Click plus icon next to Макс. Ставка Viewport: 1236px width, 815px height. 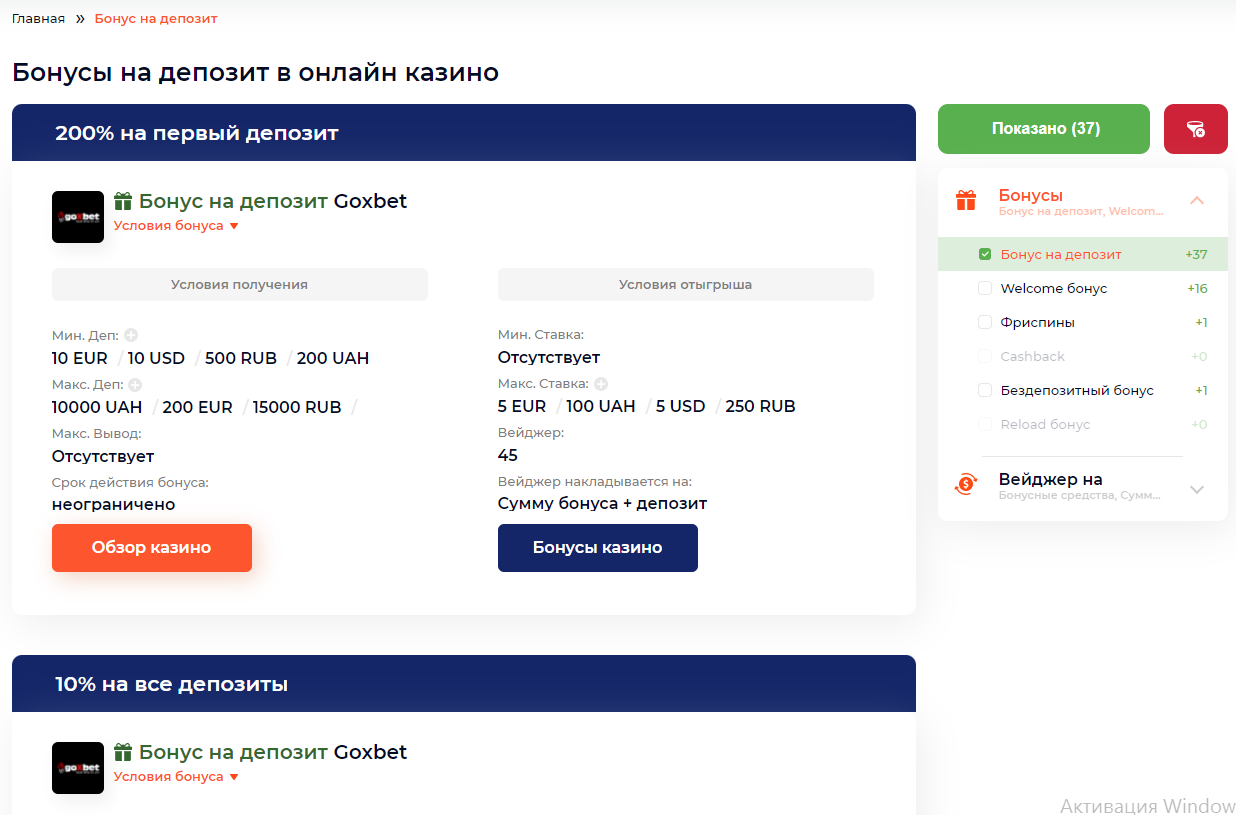pyautogui.click(x=601, y=384)
